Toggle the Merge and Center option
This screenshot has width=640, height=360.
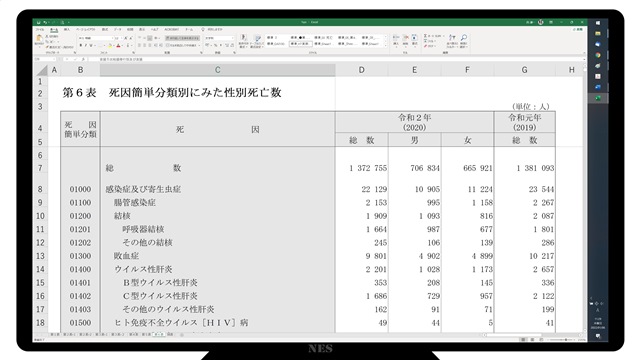click(x=182, y=45)
